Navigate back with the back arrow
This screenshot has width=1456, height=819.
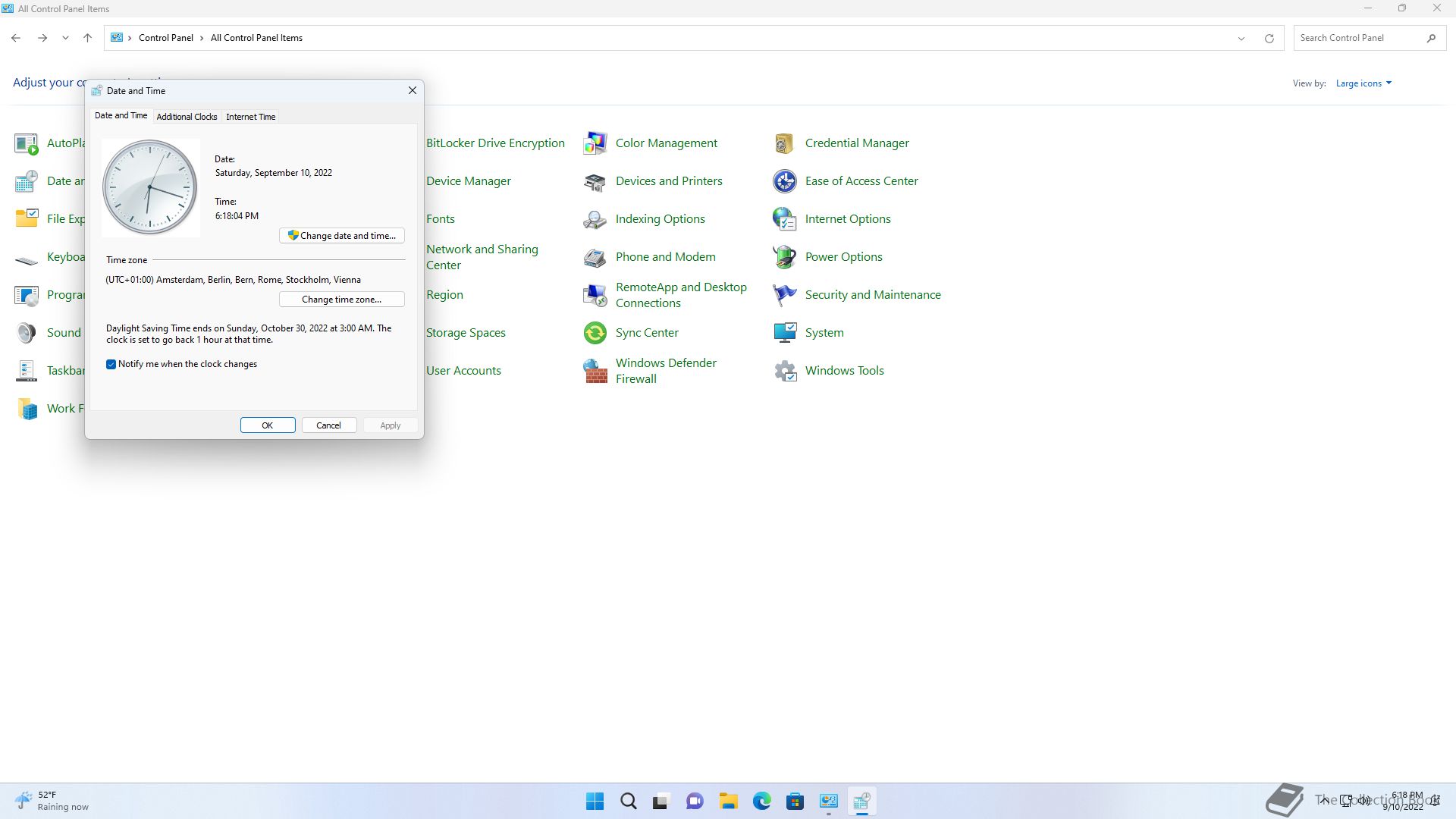(x=16, y=38)
